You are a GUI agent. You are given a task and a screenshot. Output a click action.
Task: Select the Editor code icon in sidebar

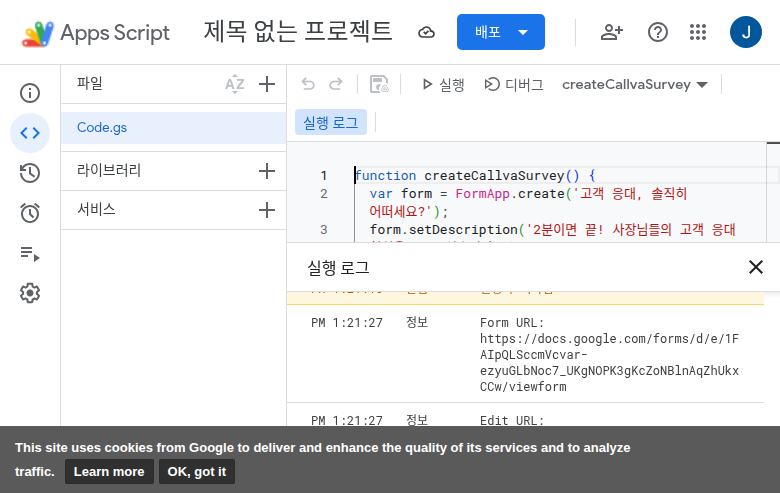30,133
